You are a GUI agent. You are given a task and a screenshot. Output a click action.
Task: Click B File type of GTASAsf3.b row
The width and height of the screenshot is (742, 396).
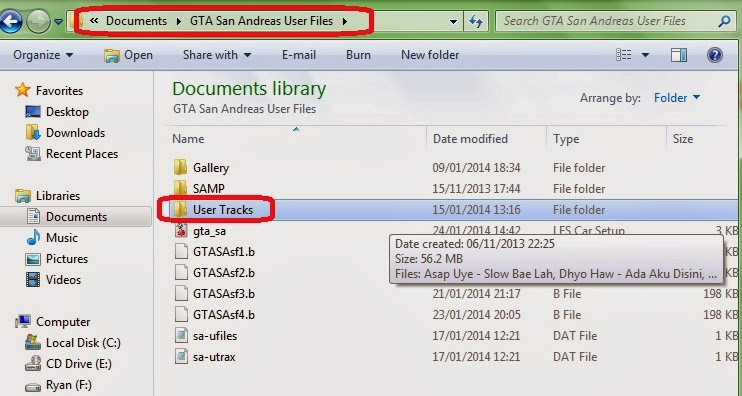click(566, 294)
